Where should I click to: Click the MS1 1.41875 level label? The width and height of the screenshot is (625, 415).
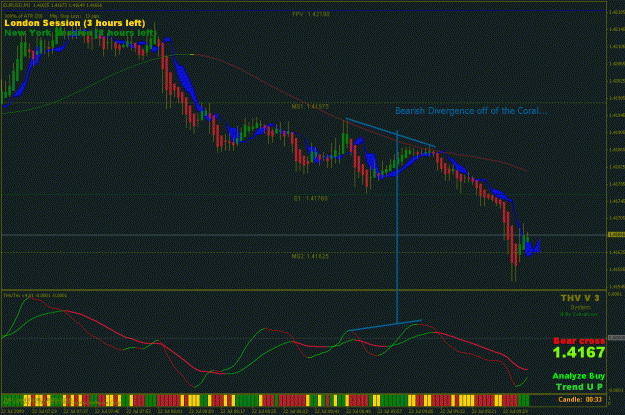[310, 106]
